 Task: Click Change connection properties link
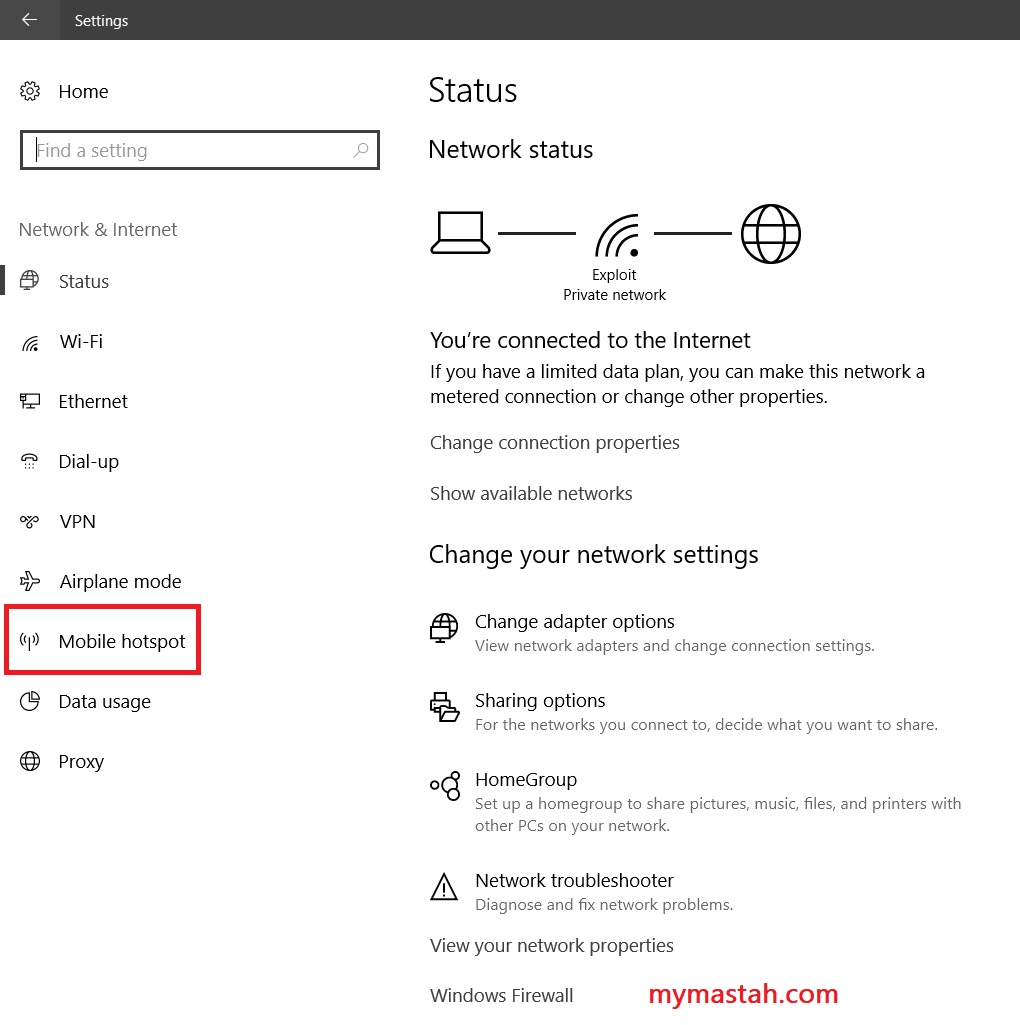point(554,443)
